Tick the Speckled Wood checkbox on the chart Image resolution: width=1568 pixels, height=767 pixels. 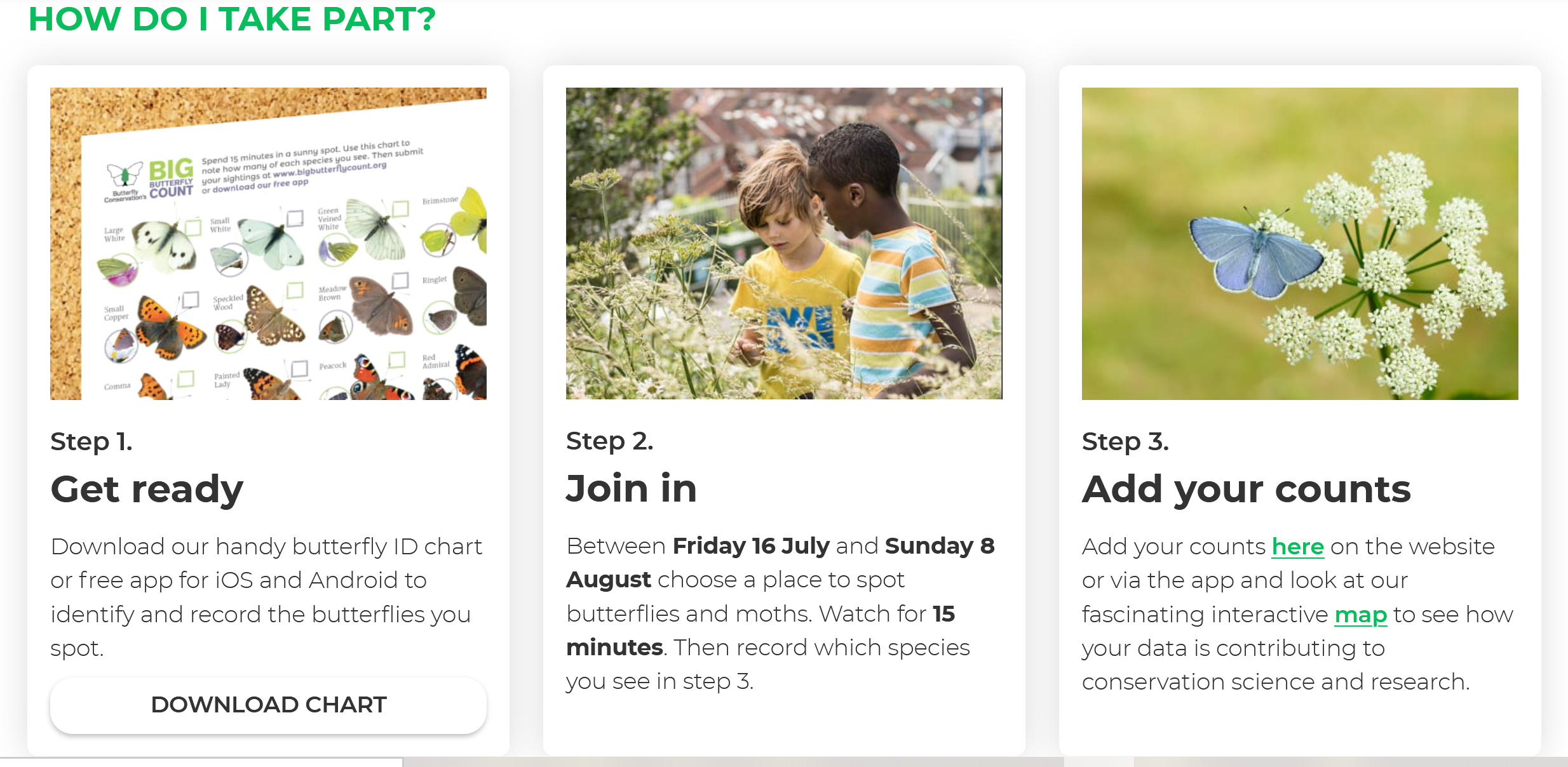coord(295,291)
